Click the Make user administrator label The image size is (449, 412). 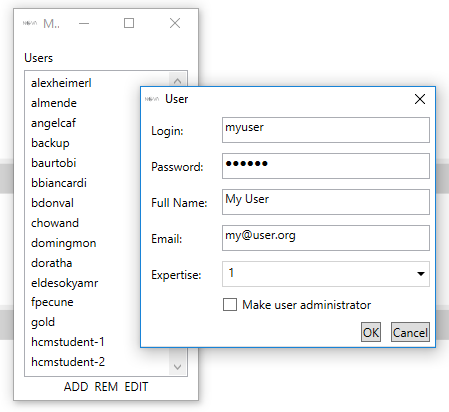(306, 305)
